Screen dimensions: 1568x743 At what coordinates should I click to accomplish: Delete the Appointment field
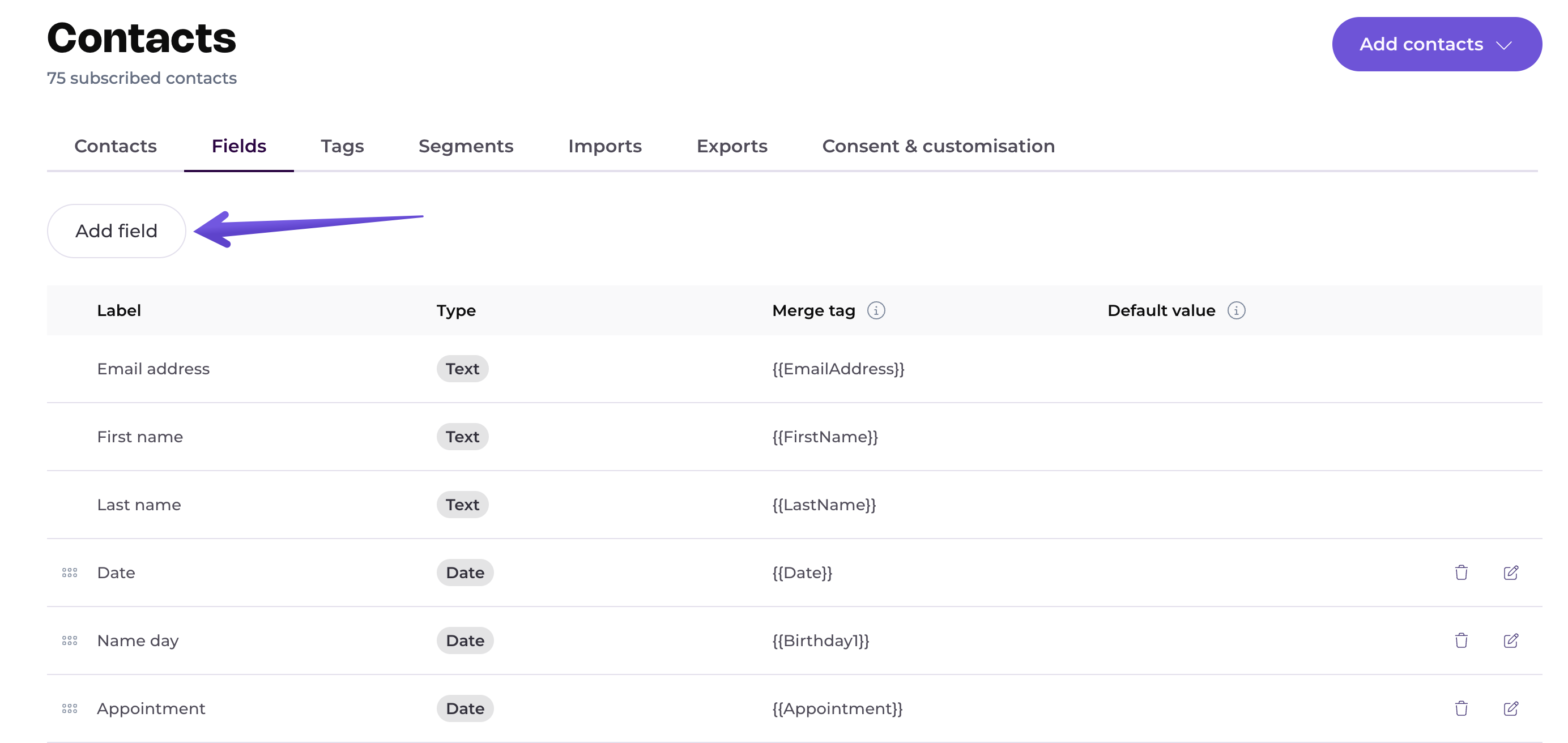point(1461,708)
